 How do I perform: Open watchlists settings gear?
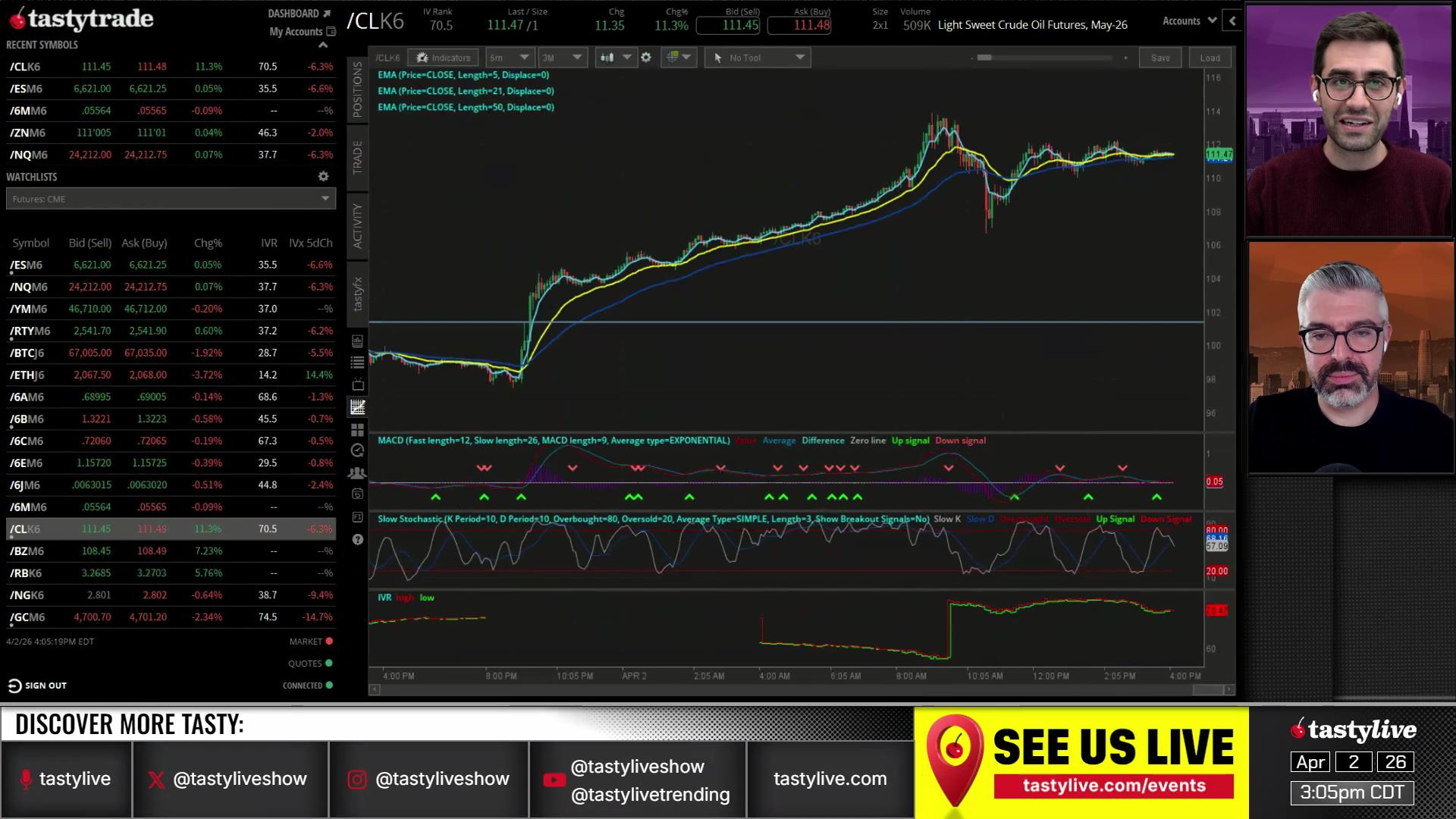tap(323, 177)
